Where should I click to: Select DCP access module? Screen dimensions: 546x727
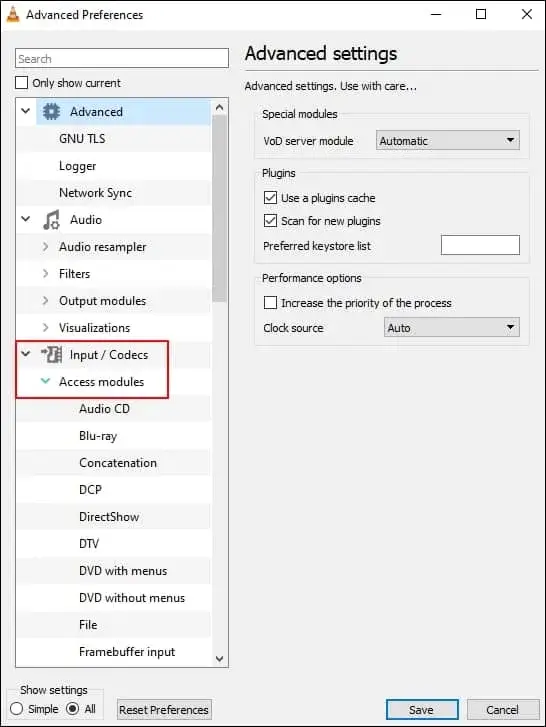point(90,490)
